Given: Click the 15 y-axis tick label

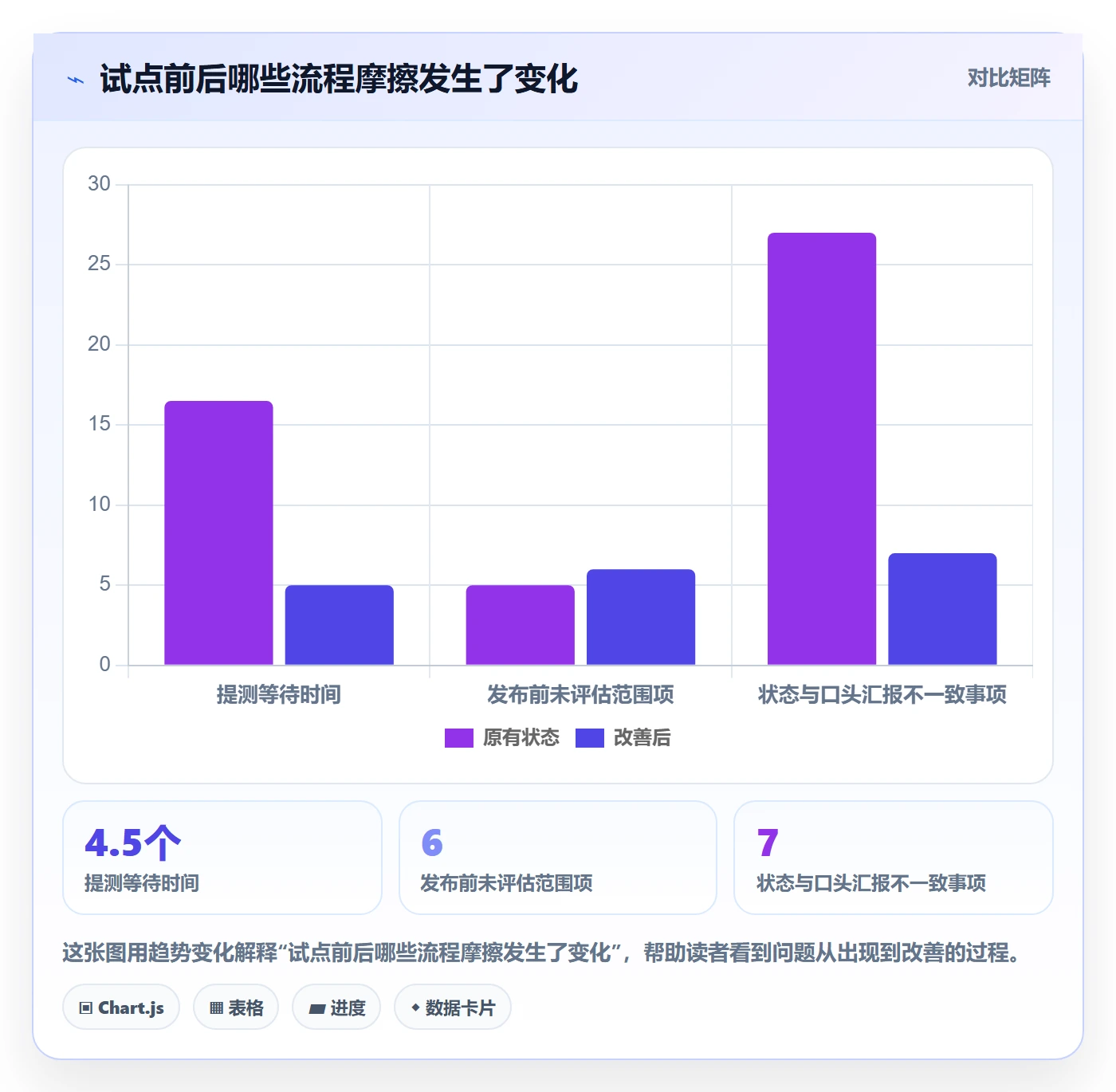Looking at the screenshot, I should point(99,424).
